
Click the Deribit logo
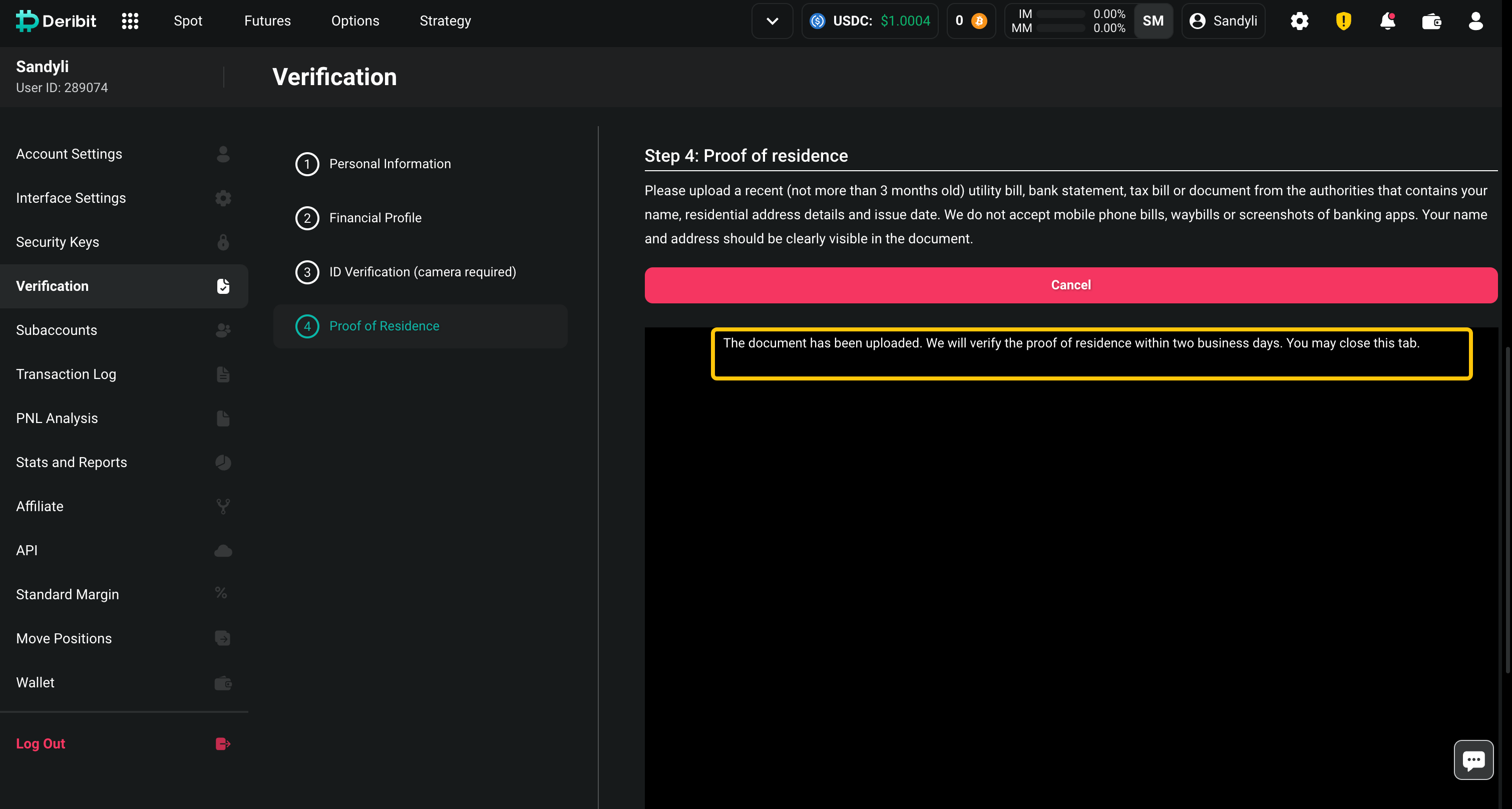point(56,21)
